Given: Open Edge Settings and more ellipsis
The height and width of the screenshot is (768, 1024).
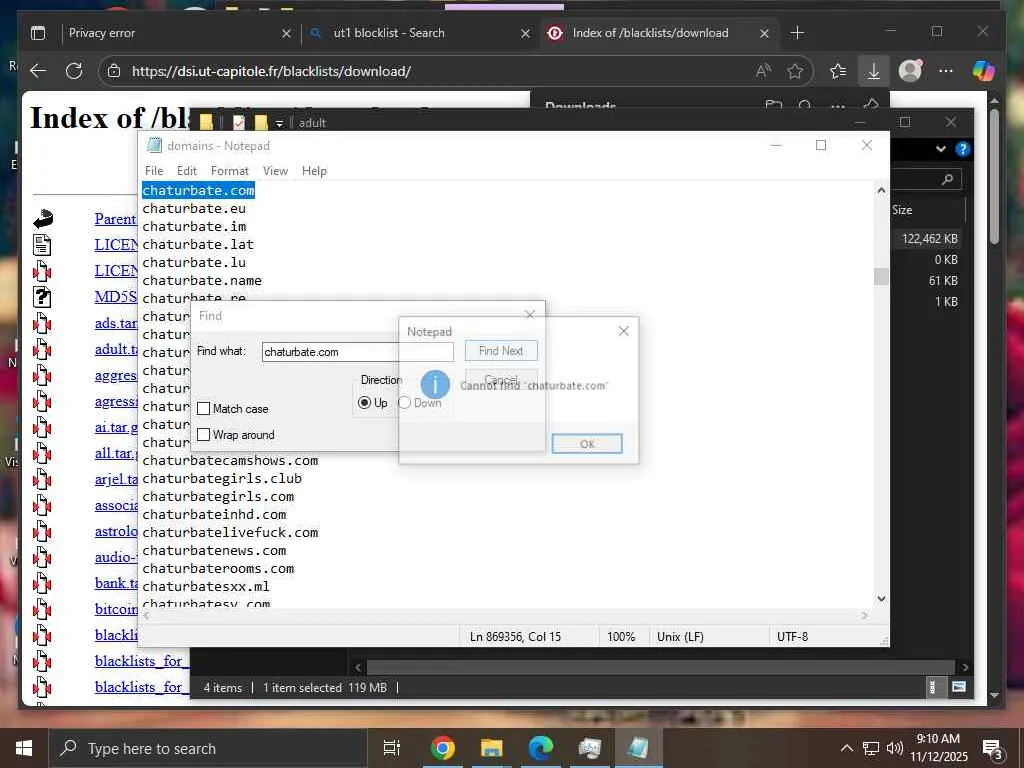Looking at the screenshot, I should [946, 71].
